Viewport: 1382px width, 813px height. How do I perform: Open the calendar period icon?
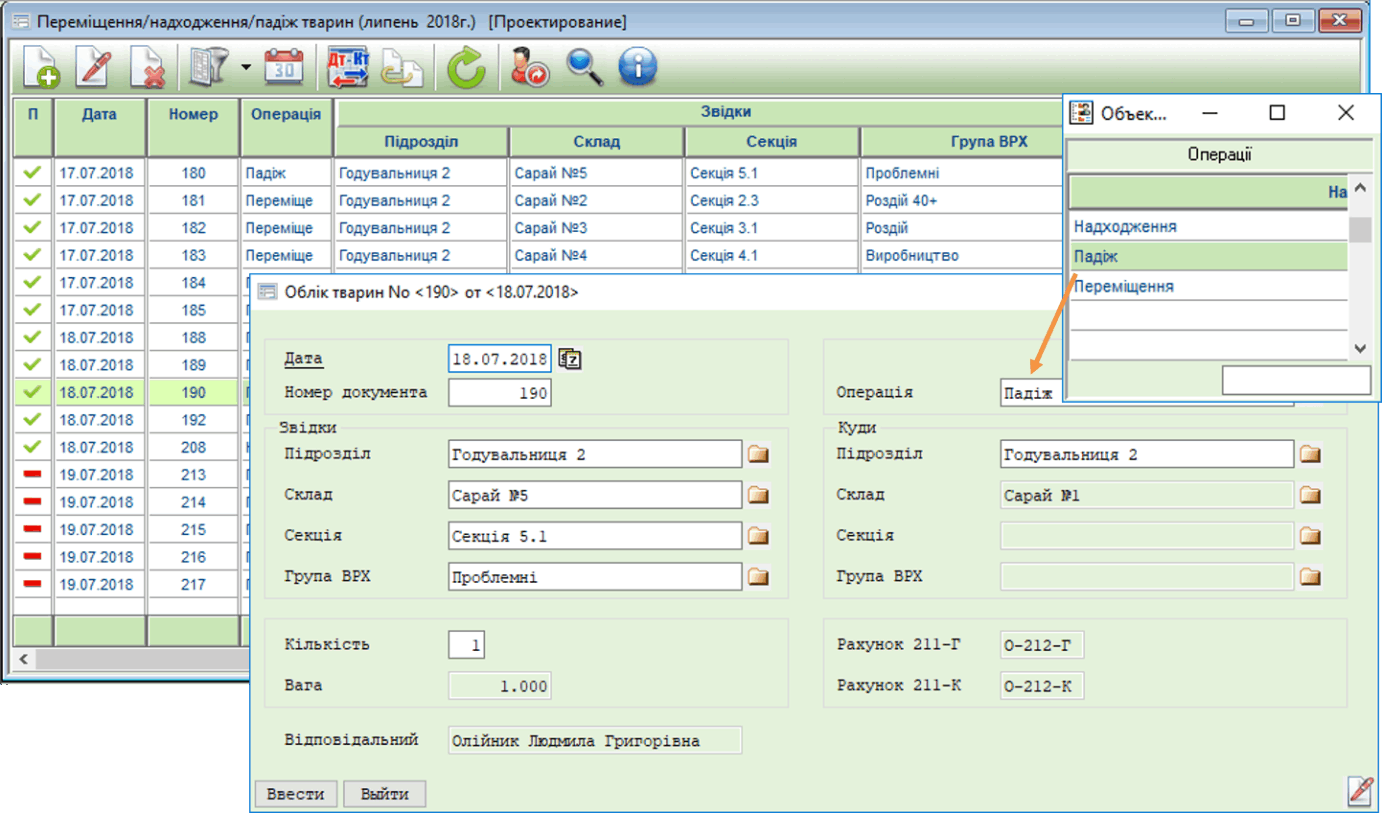point(284,68)
